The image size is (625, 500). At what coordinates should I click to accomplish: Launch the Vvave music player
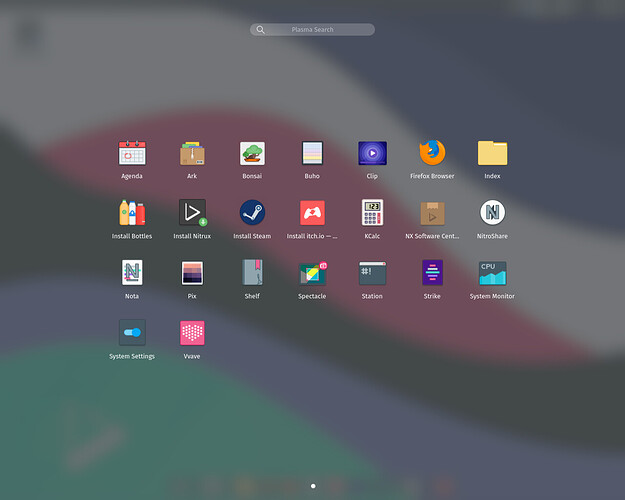[192, 333]
